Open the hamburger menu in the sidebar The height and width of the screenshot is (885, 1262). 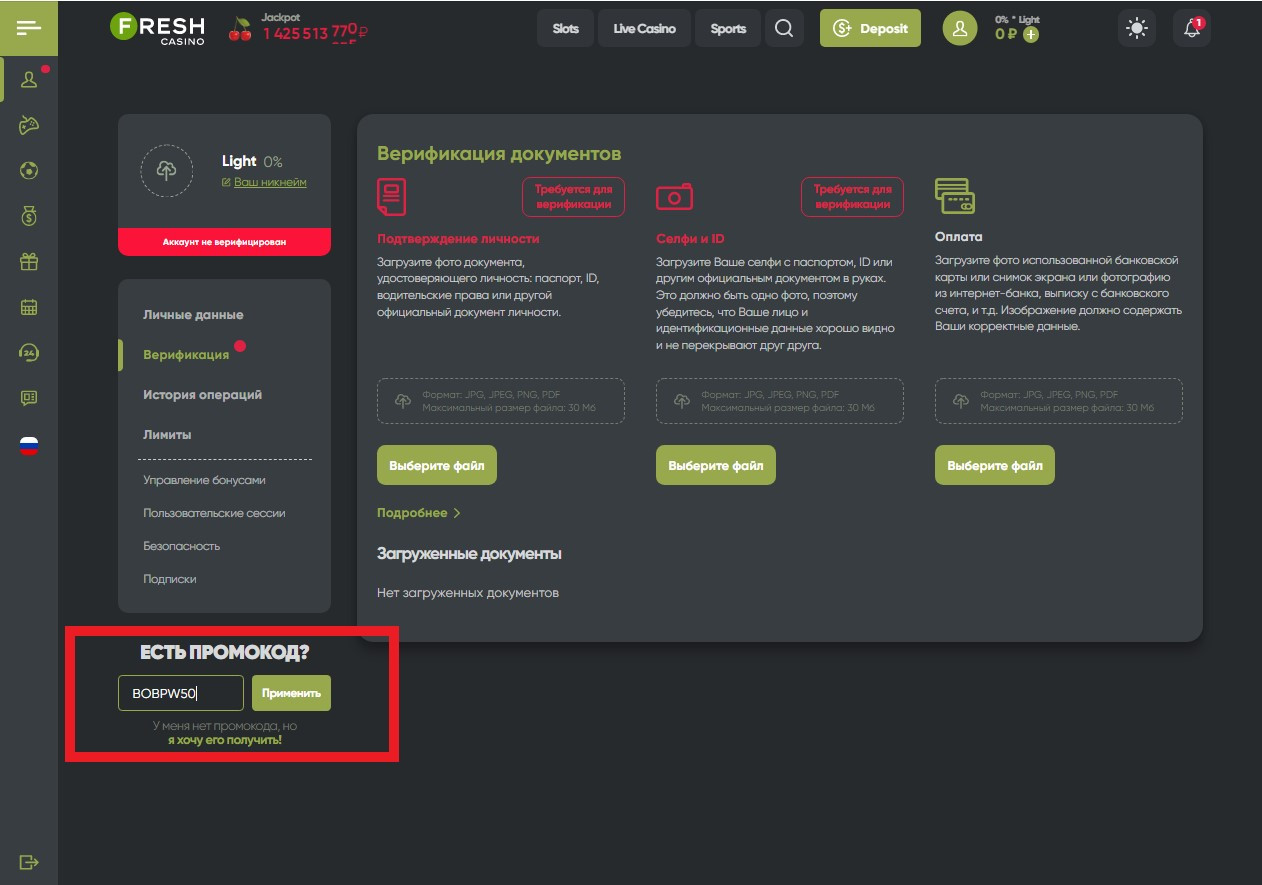29,27
